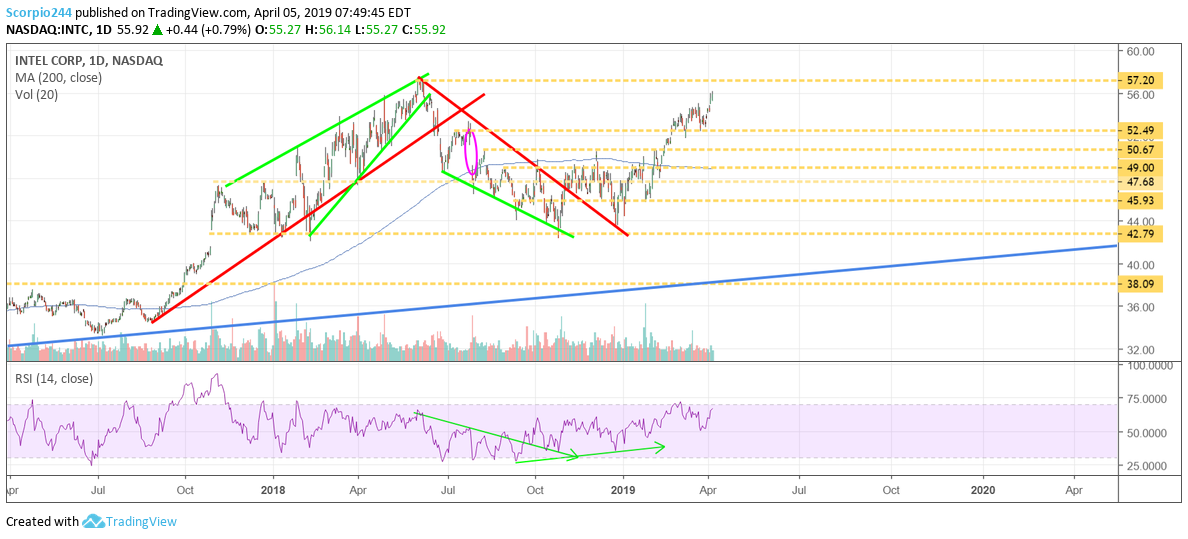Open the TradingView link at bottom

(x=141, y=522)
